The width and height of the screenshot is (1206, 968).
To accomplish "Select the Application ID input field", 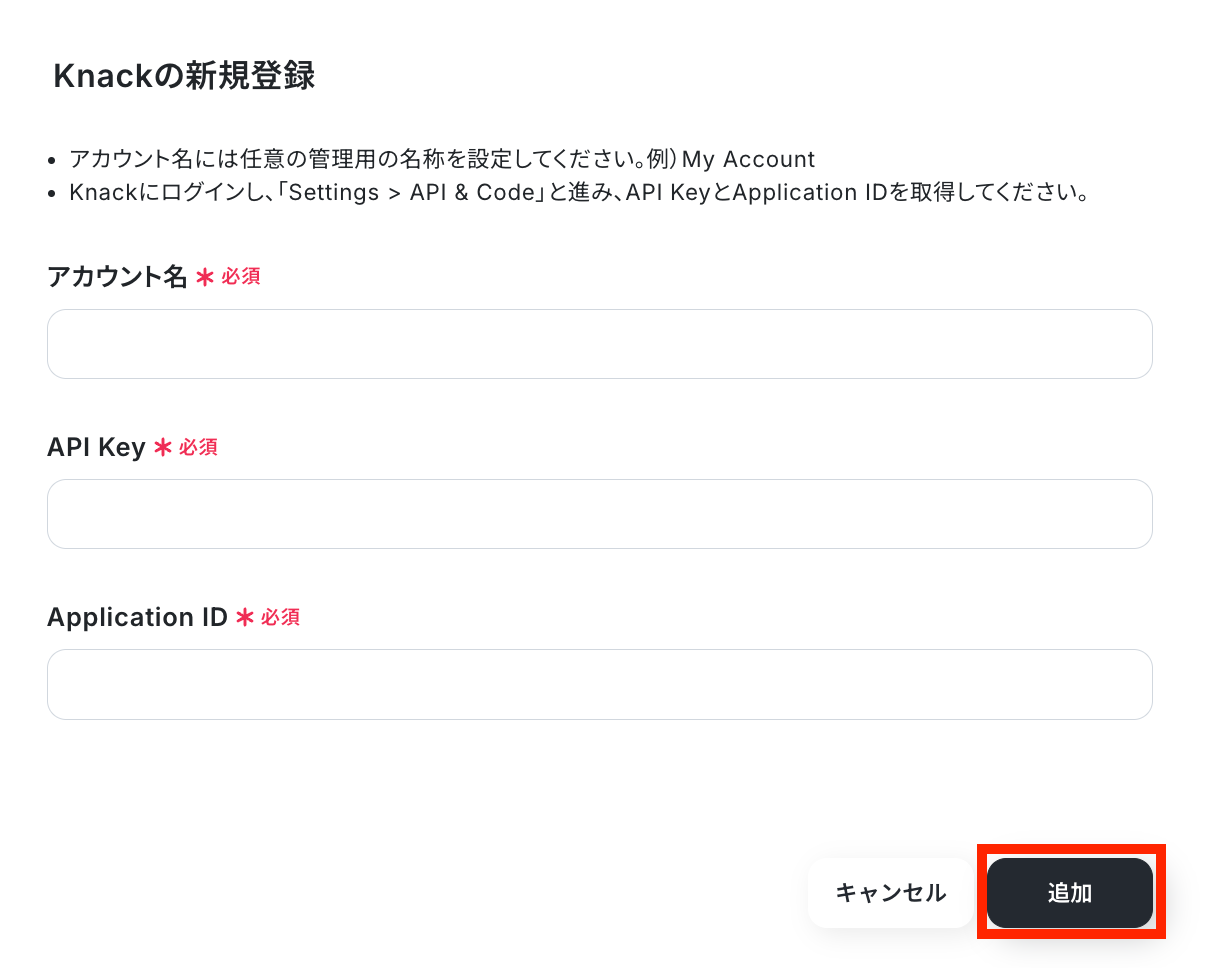I will pyautogui.click(x=599, y=684).
